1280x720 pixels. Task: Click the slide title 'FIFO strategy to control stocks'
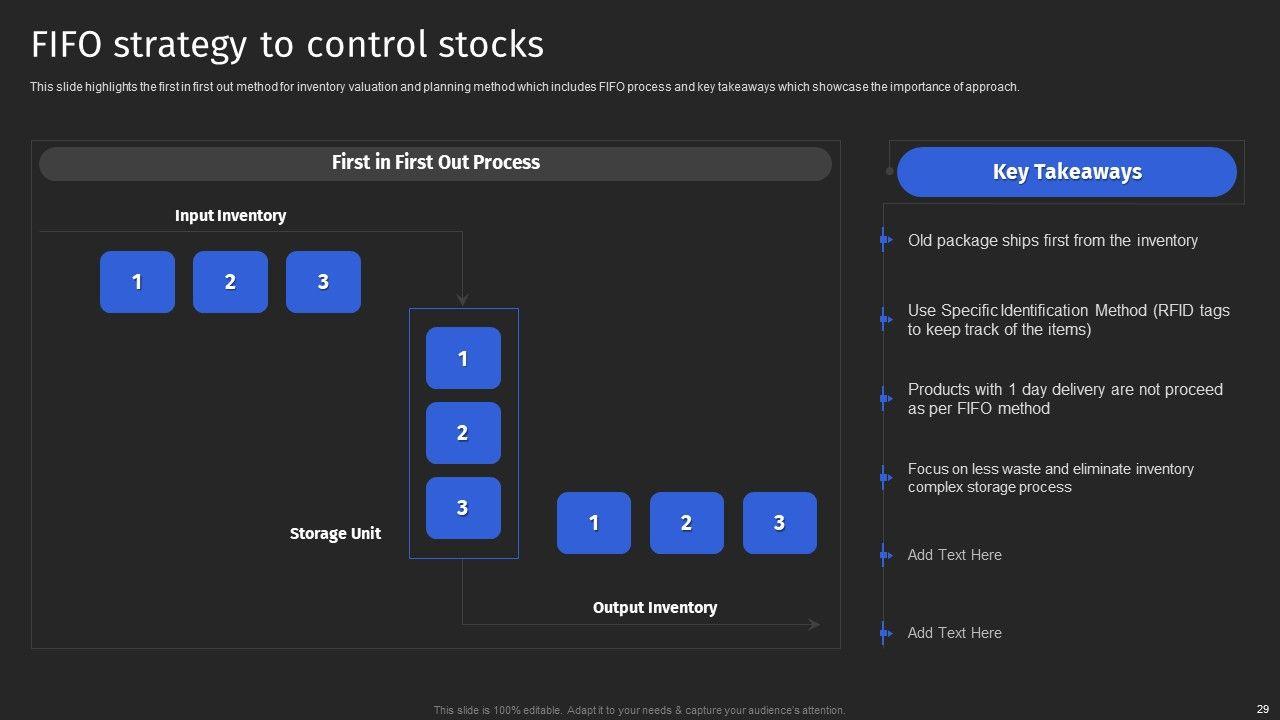(288, 45)
